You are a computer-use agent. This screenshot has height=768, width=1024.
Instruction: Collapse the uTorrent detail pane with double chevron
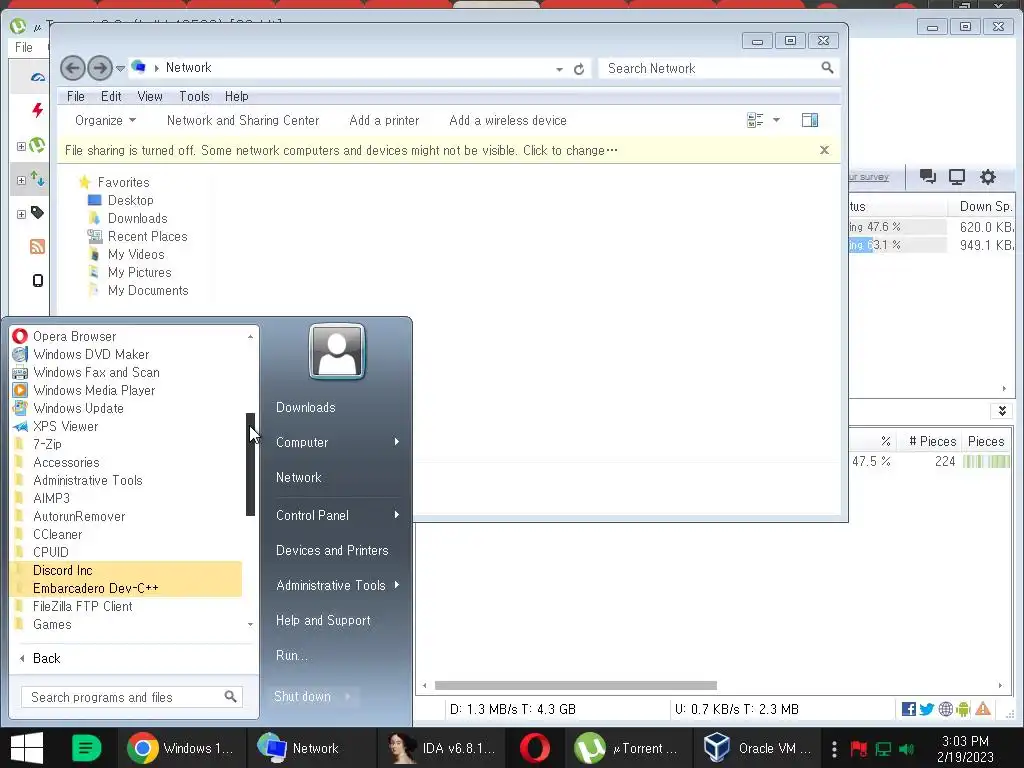click(1002, 411)
